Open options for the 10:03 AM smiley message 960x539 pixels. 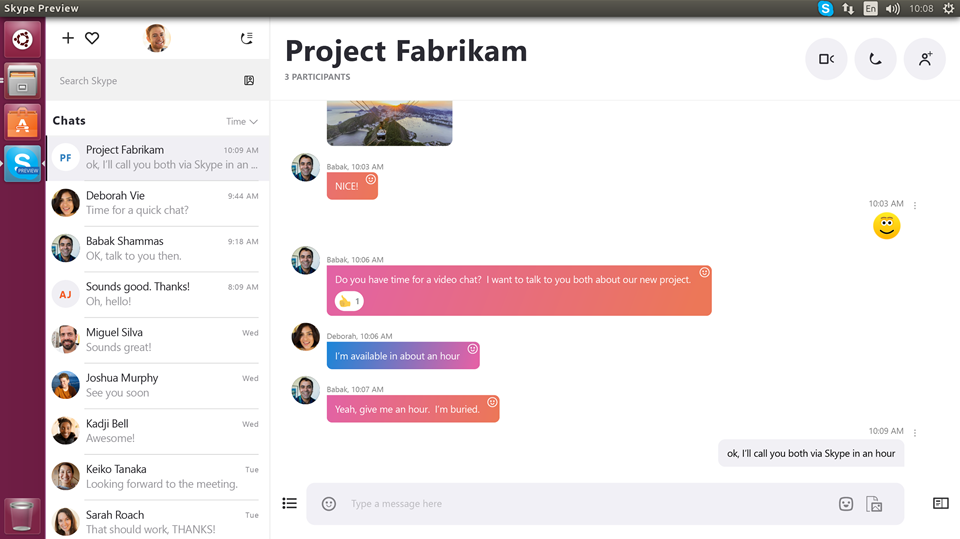[915, 205]
